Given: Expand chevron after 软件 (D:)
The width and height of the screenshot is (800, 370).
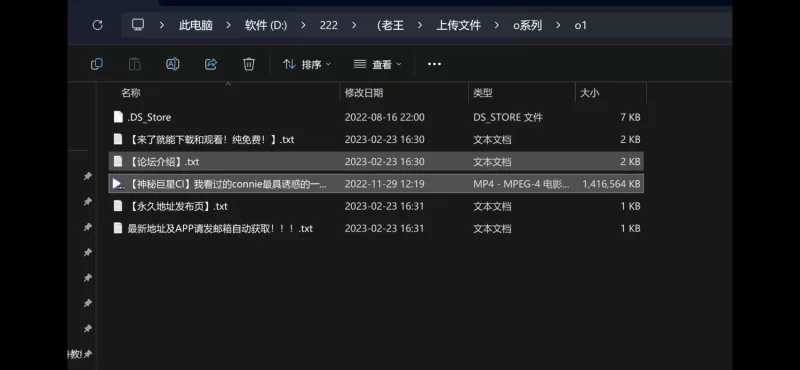Looking at the screenshot, I should pyautogui.click(x=303, y=25).
